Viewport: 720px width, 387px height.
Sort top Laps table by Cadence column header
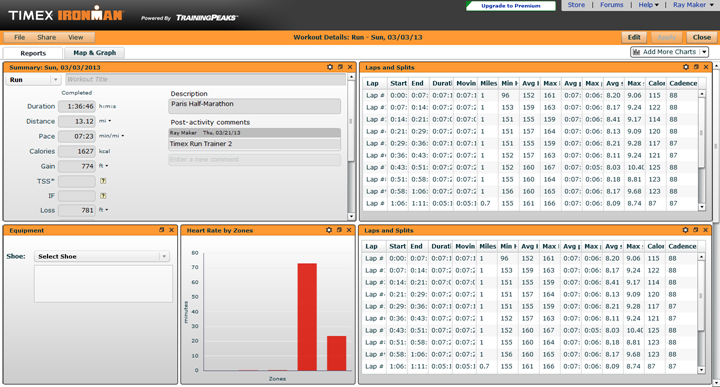(x=683, y=83)
